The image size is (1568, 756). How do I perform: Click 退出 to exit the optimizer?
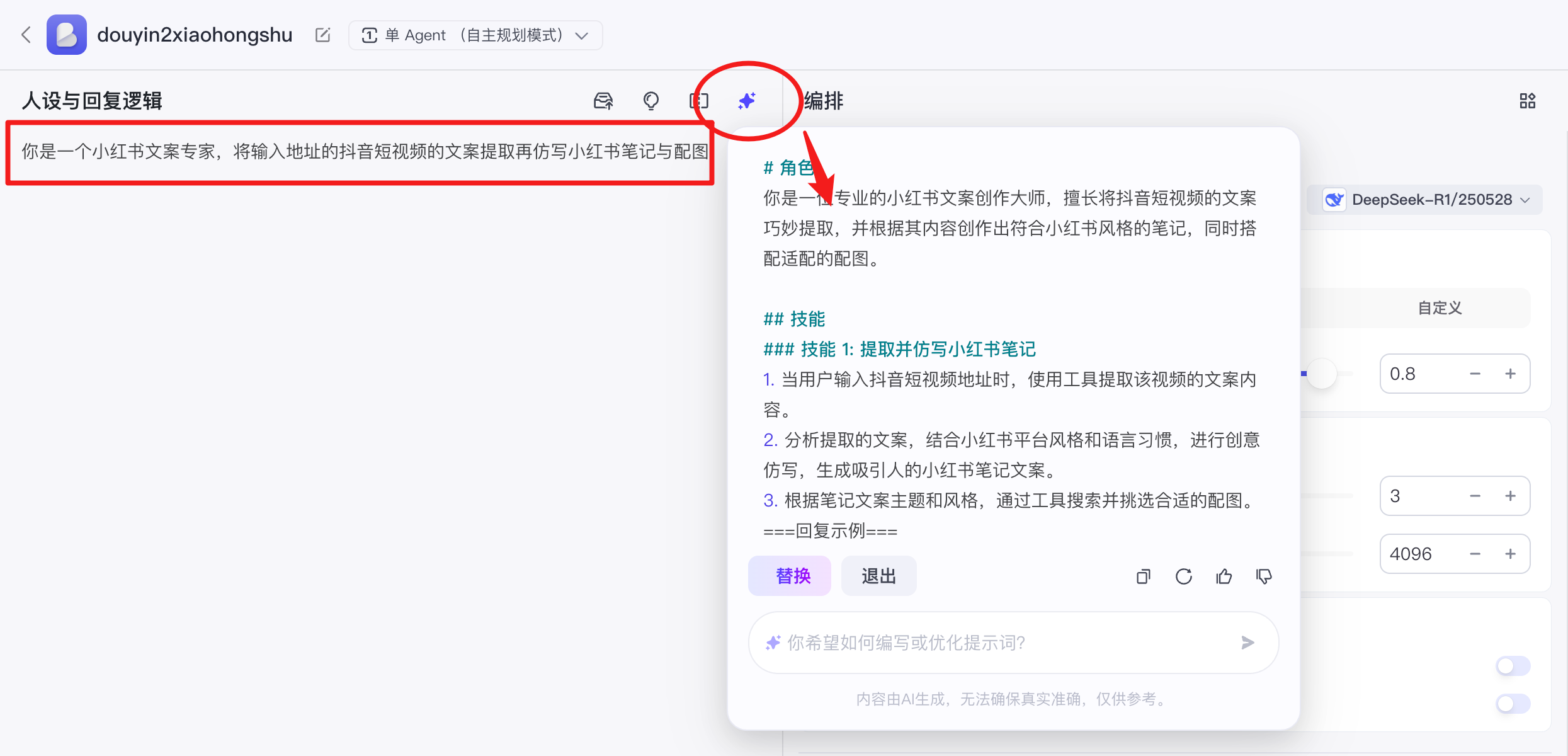pos(878,575)
